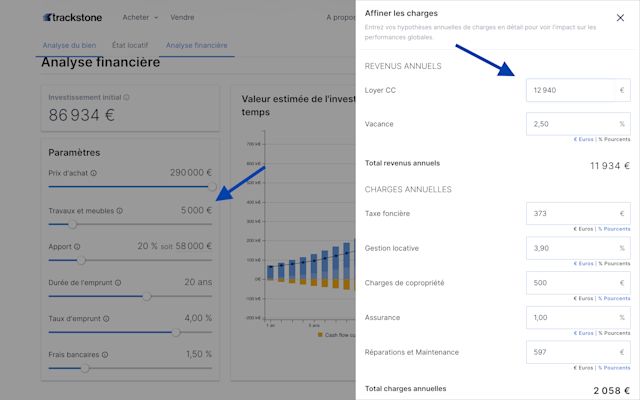
Task: Click the Prix d'achat info icon
Action: (x=93, y=173)
